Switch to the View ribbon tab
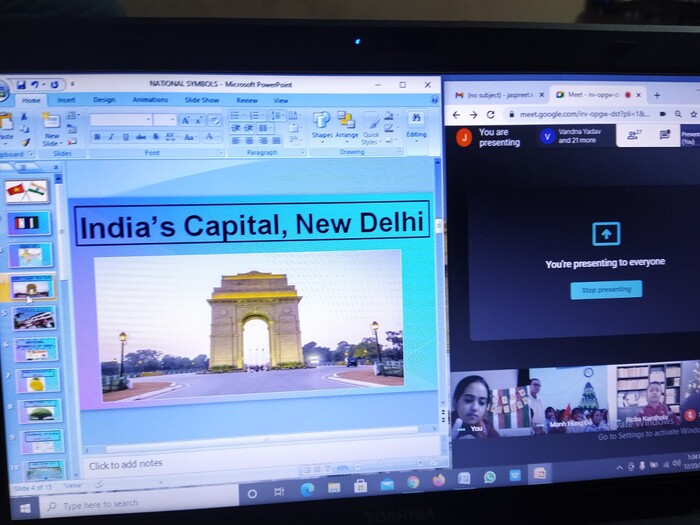 280,100
